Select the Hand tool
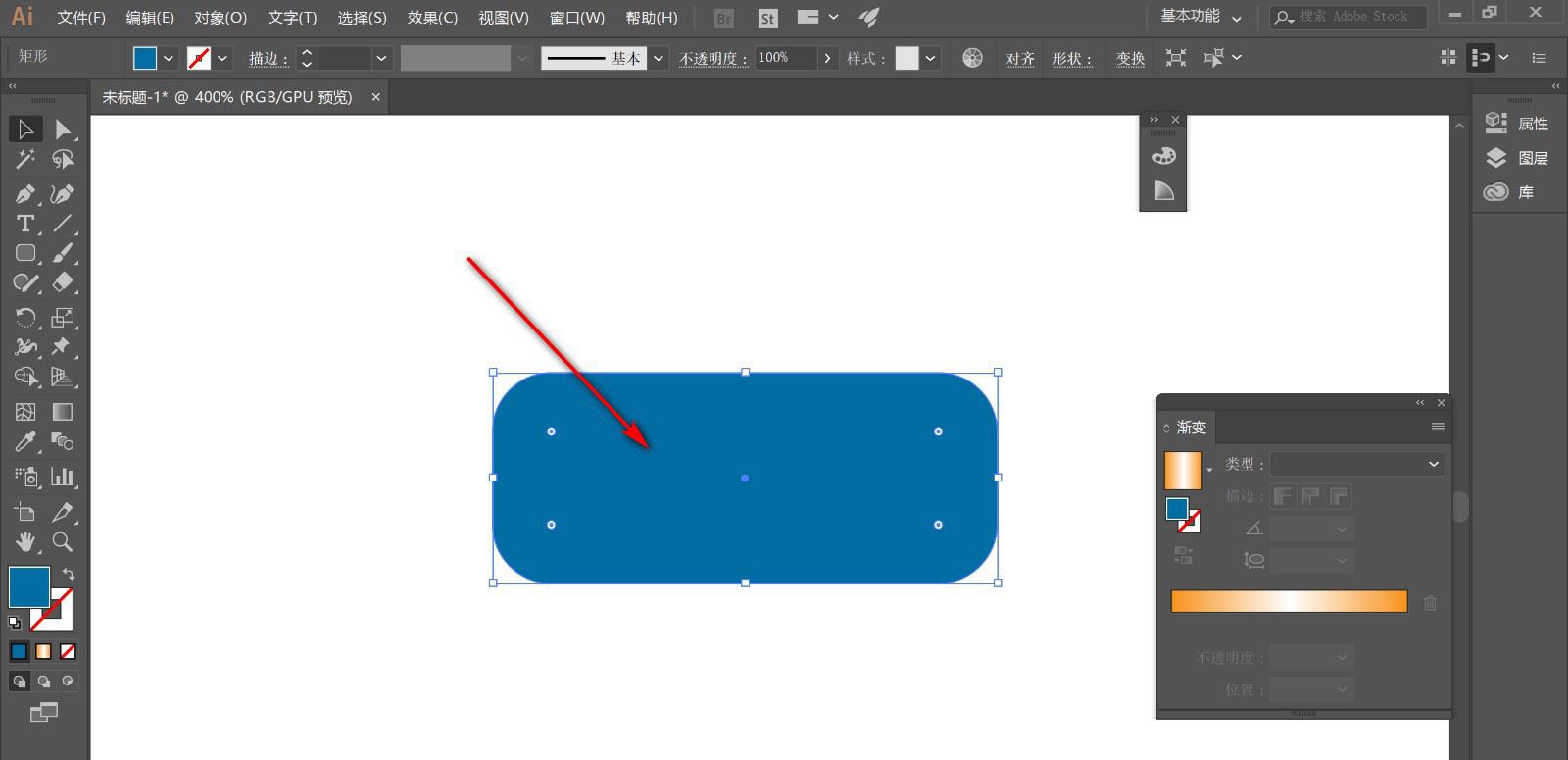The width and height of the screenshot is (1568, 760). [25, 542]
